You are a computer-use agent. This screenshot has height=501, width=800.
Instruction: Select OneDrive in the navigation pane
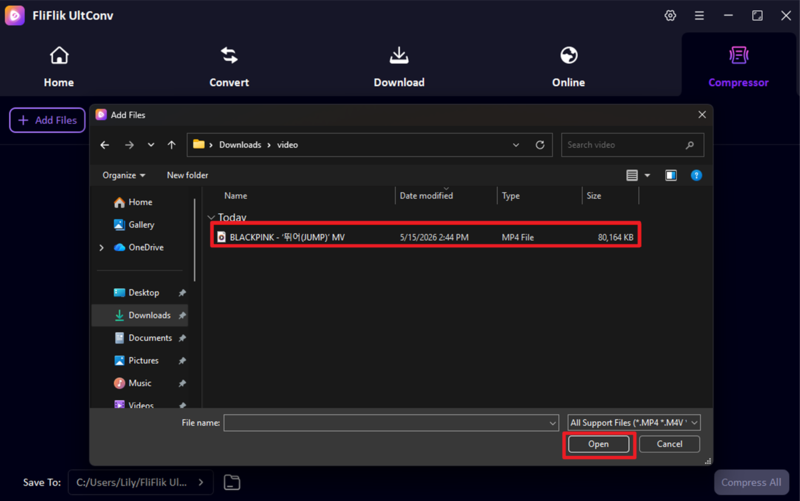pos(139,247)
